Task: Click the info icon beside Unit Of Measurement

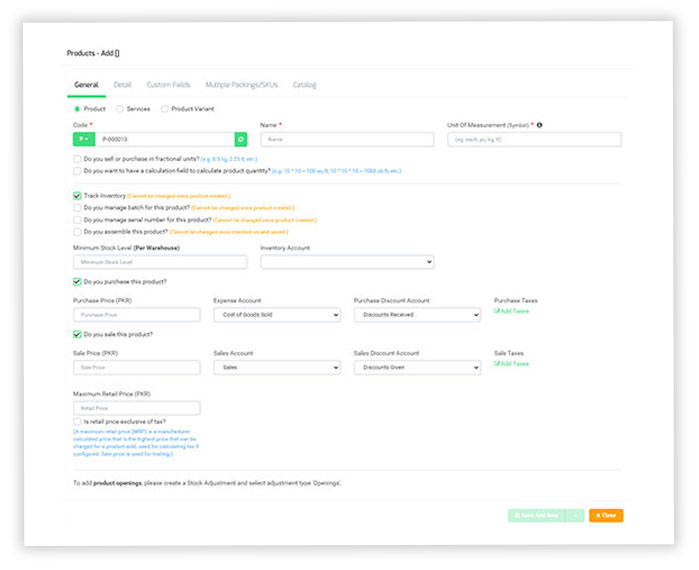Action: tap(540, 125)
